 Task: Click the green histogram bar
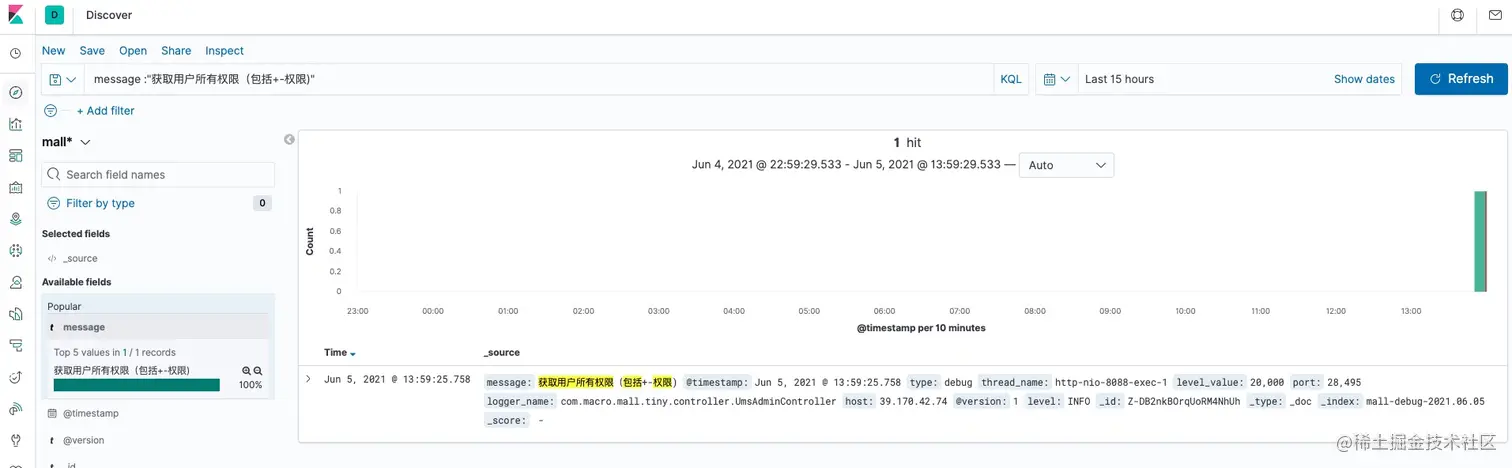tap(1480, 241)
